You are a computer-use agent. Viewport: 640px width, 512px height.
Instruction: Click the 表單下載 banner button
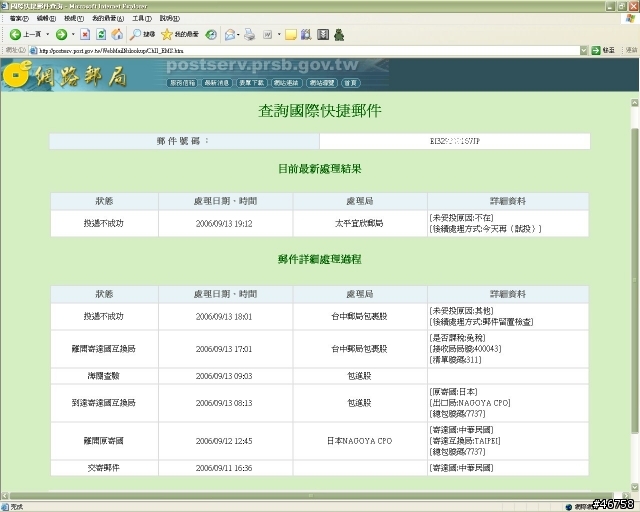point(251,83)
